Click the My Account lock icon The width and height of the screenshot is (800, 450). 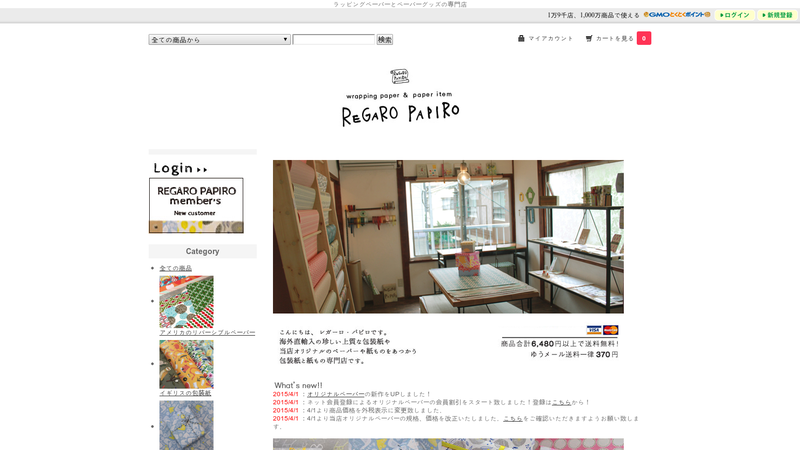[x=521, y=38]
